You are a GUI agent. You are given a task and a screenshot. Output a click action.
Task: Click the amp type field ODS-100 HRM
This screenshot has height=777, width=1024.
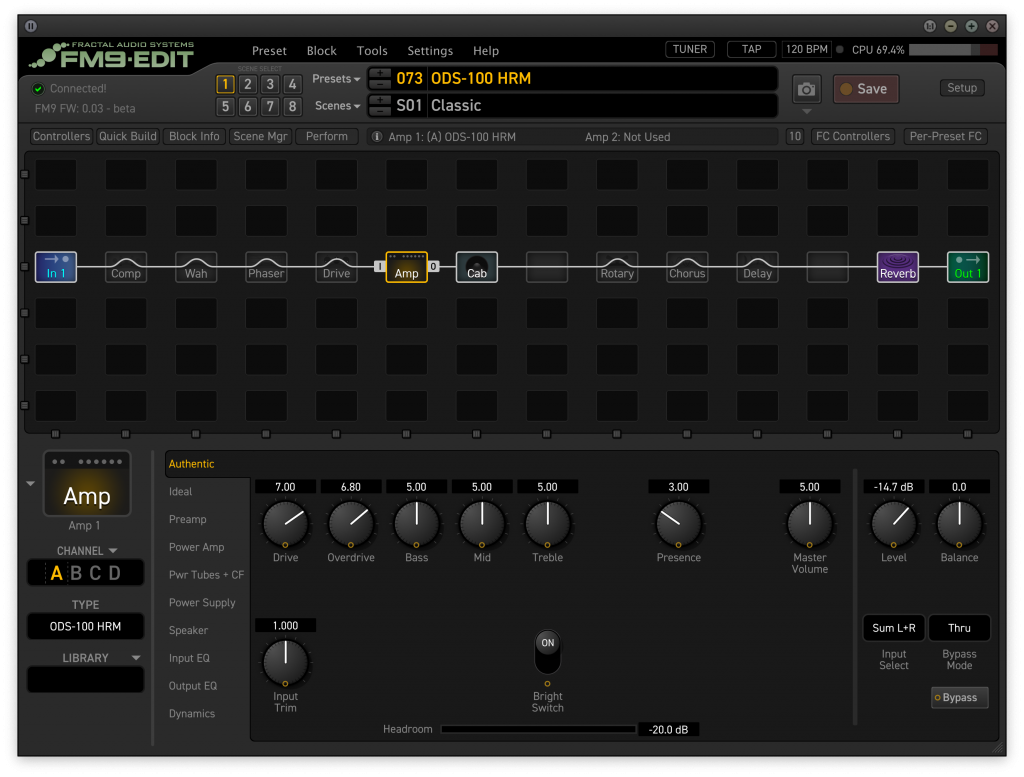pos(85,627)
